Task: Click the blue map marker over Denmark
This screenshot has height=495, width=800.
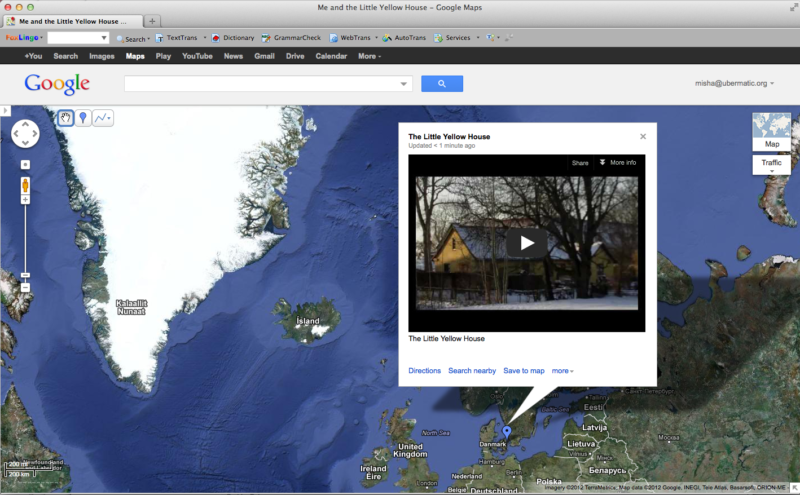Action: pos(507,432)
